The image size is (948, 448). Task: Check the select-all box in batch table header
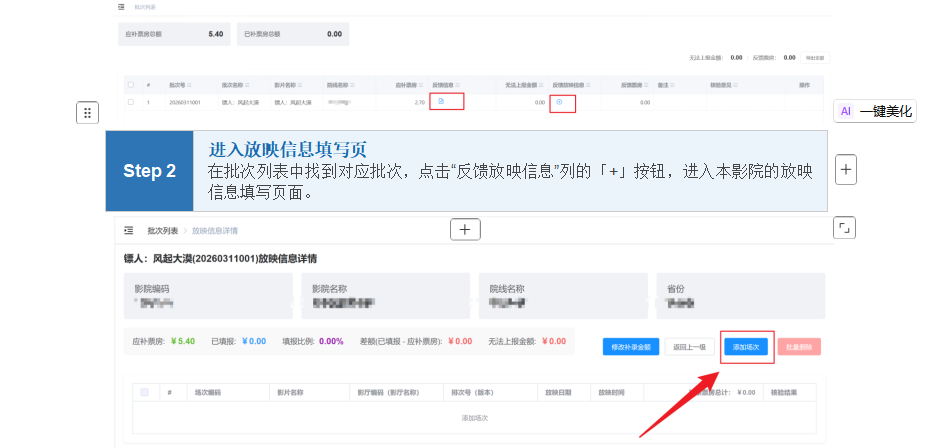[x=131, y=85]
